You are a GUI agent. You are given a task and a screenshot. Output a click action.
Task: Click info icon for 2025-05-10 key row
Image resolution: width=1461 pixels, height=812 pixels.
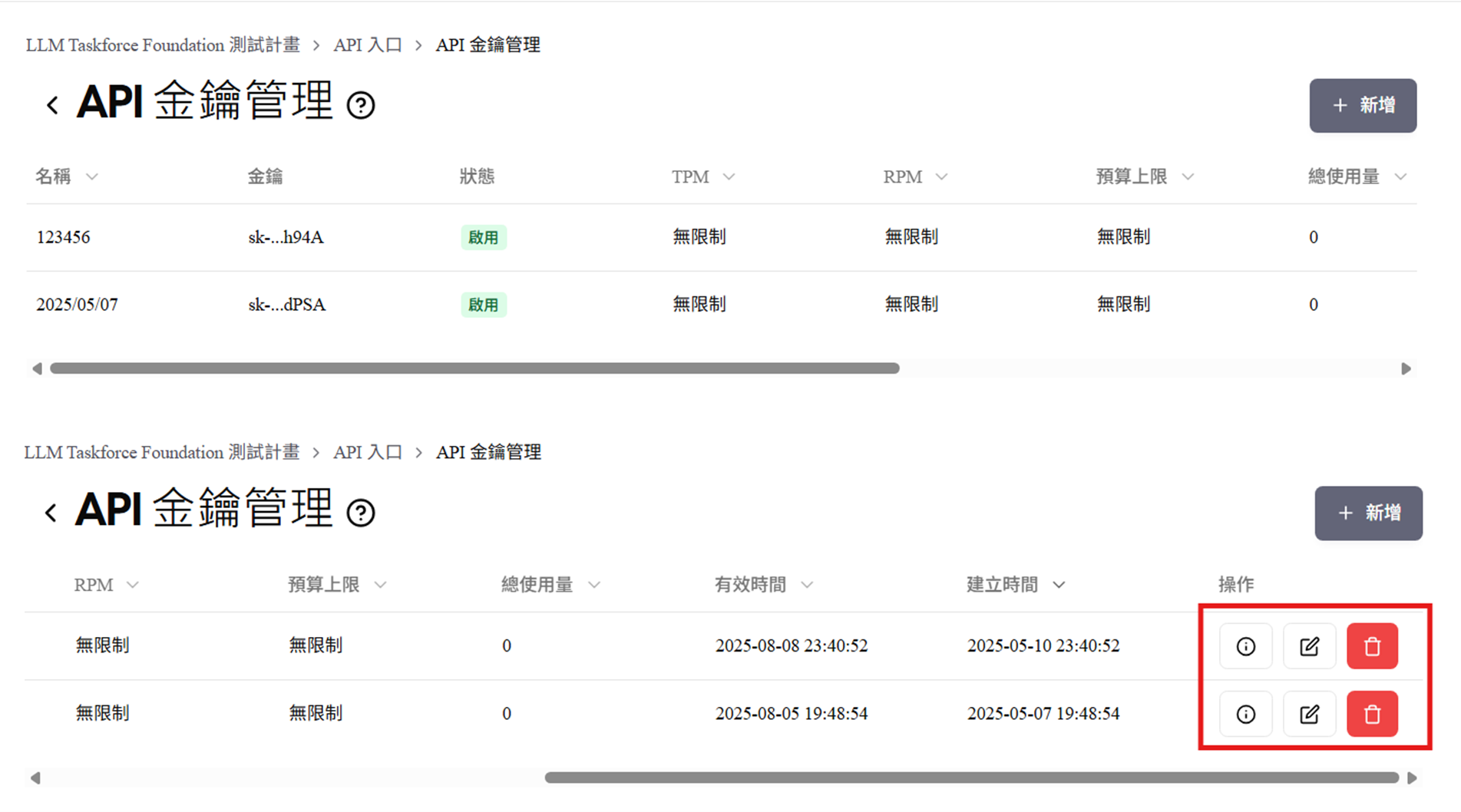(x=1245, y=646)
